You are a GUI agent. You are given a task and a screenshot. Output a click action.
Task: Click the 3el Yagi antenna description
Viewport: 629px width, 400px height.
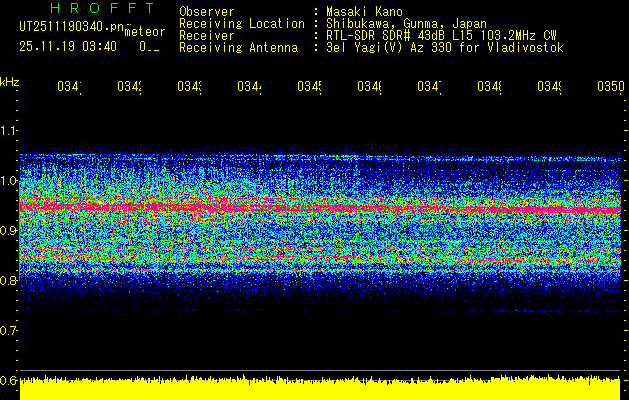tap(445, 48)
